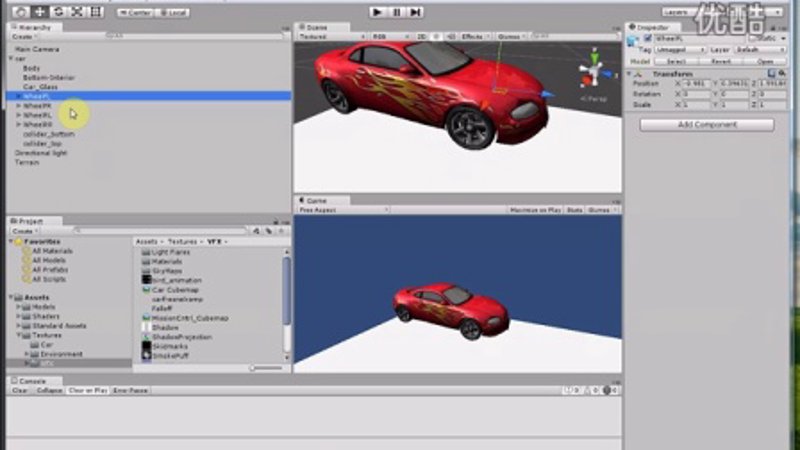Toggle the Game view Stats button
The image size is (800, 450).
point(574,210)
